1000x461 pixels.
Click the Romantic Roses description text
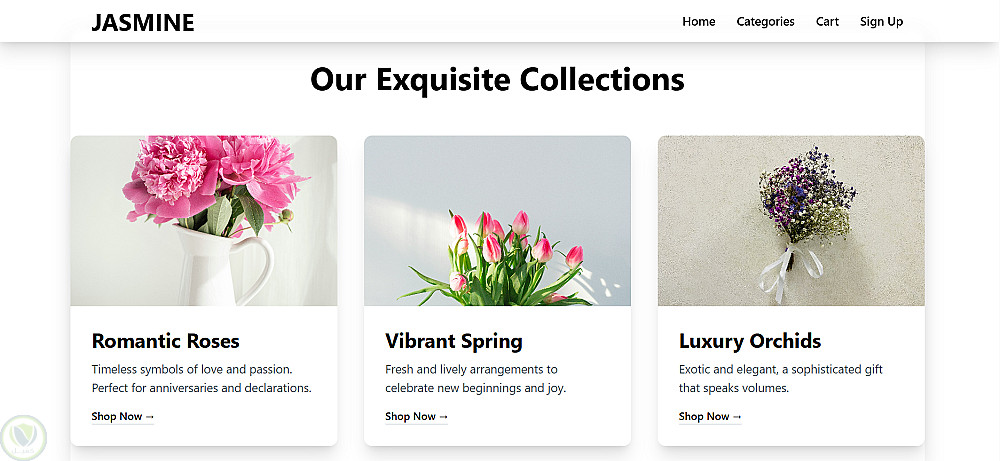coord(201,378)
